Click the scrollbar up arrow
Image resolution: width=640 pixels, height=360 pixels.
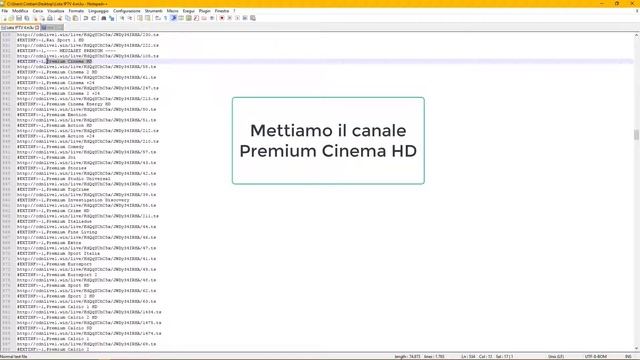coord(636,36)
